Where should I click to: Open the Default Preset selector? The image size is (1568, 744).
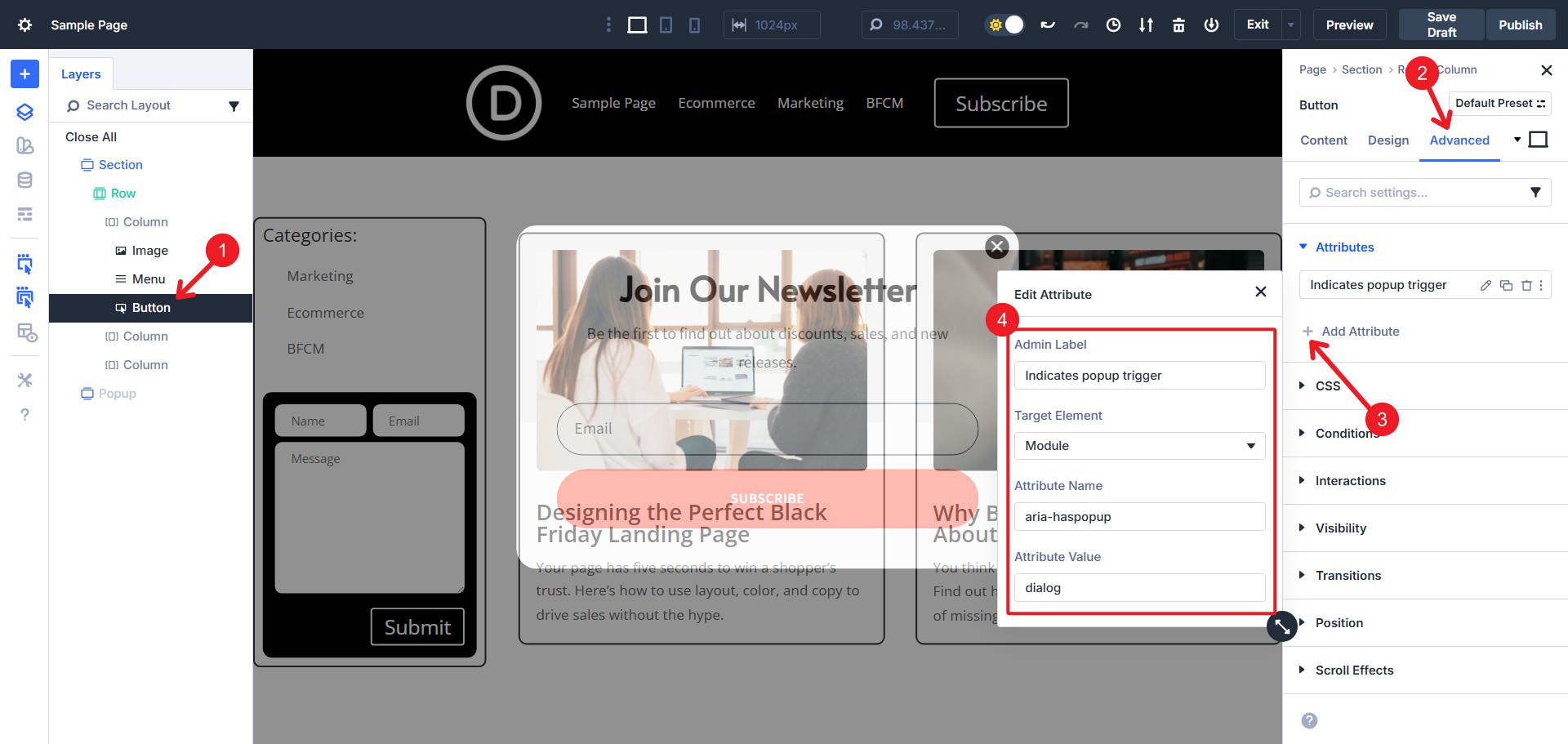click(x=1499, y=103)
